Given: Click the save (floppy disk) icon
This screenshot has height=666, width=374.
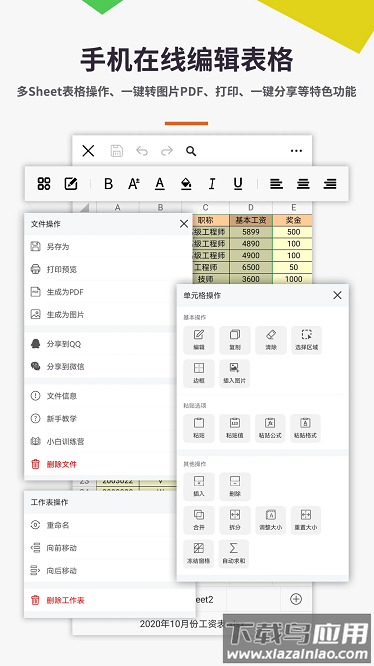Looking at the screenshot, I should pyautogui.click(x=116, y=151).
